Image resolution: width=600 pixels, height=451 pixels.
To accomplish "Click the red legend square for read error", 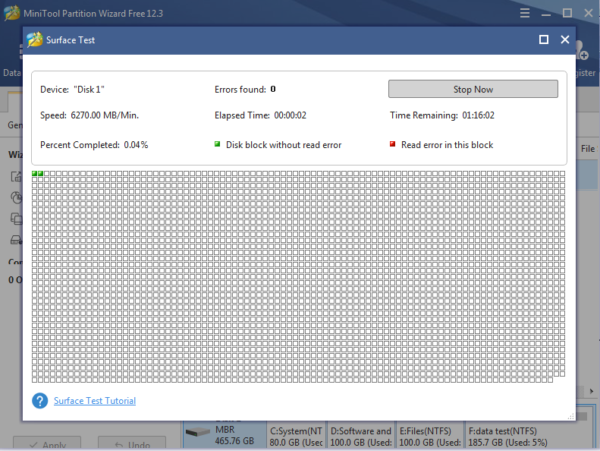I will point(392,144).
